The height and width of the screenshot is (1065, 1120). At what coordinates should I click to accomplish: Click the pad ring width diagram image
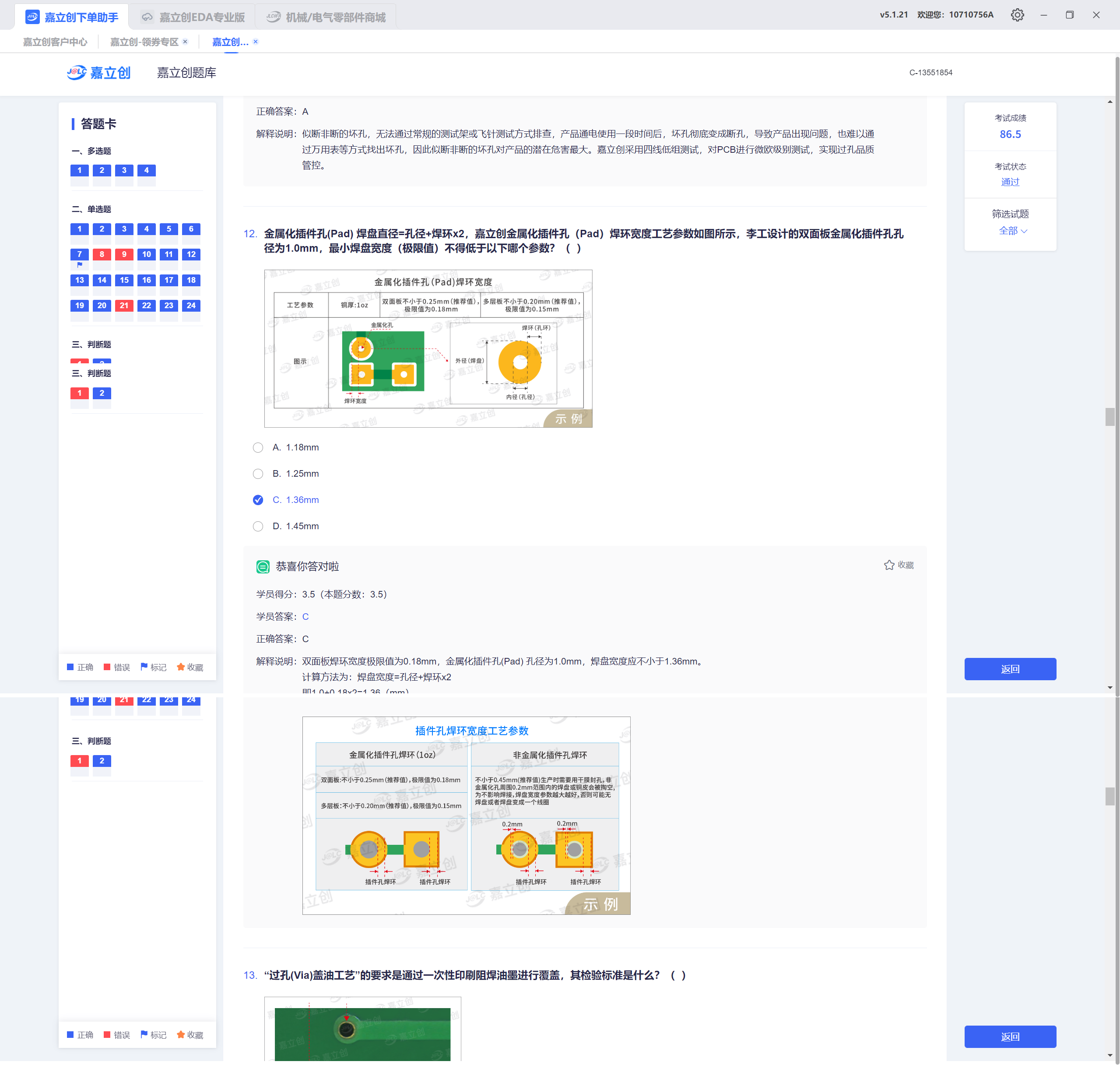coord(428,348)
